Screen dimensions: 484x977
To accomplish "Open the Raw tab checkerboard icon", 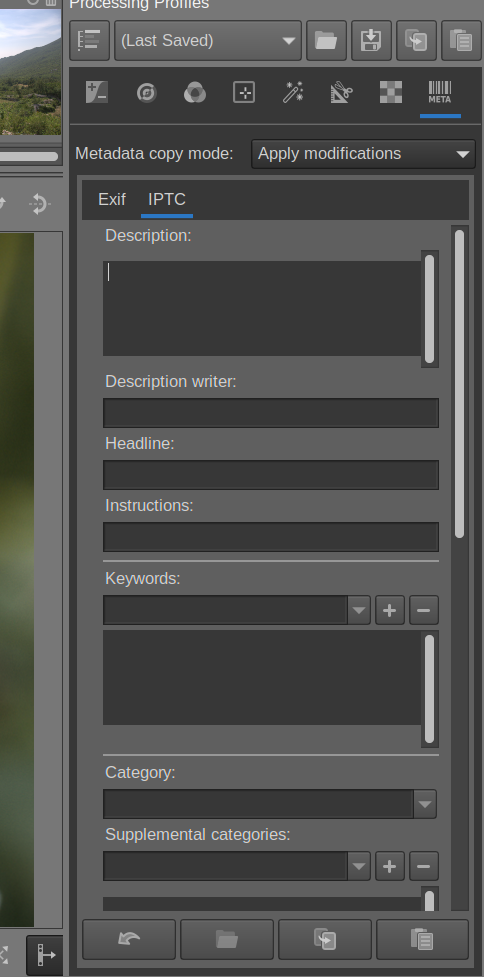I will point(391,92).
